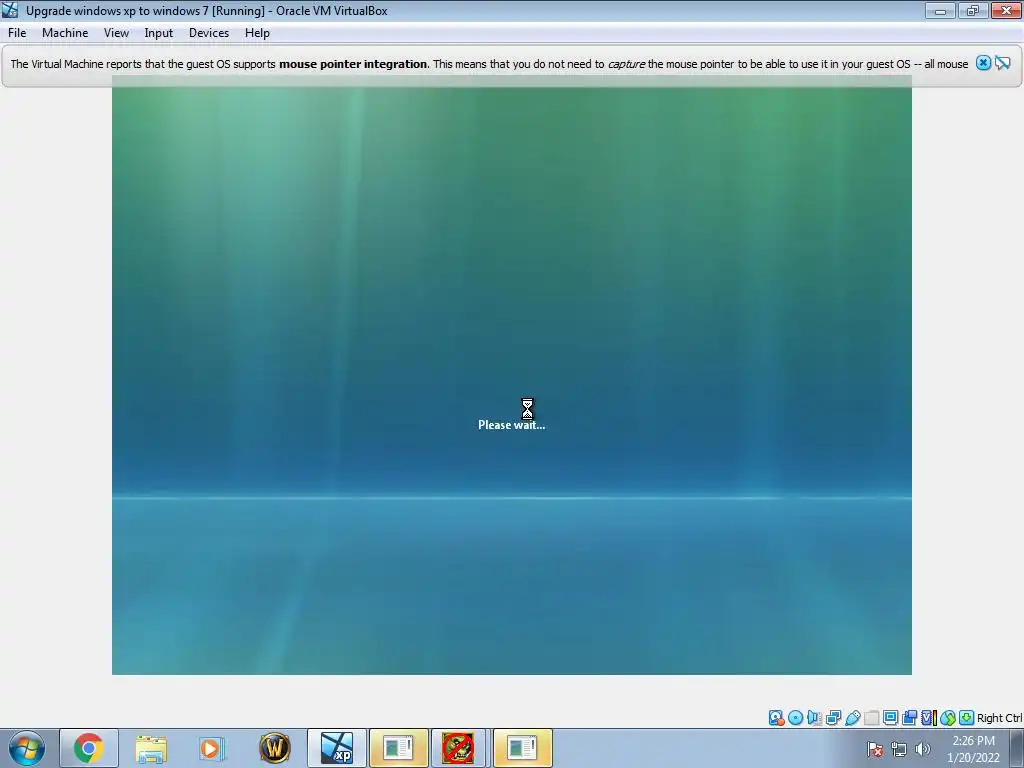This screenshot has width=1024, height=768.
Task: Launch Windows Media Player from taskbar
Action: pyautogui.click(x=212, y=748)
